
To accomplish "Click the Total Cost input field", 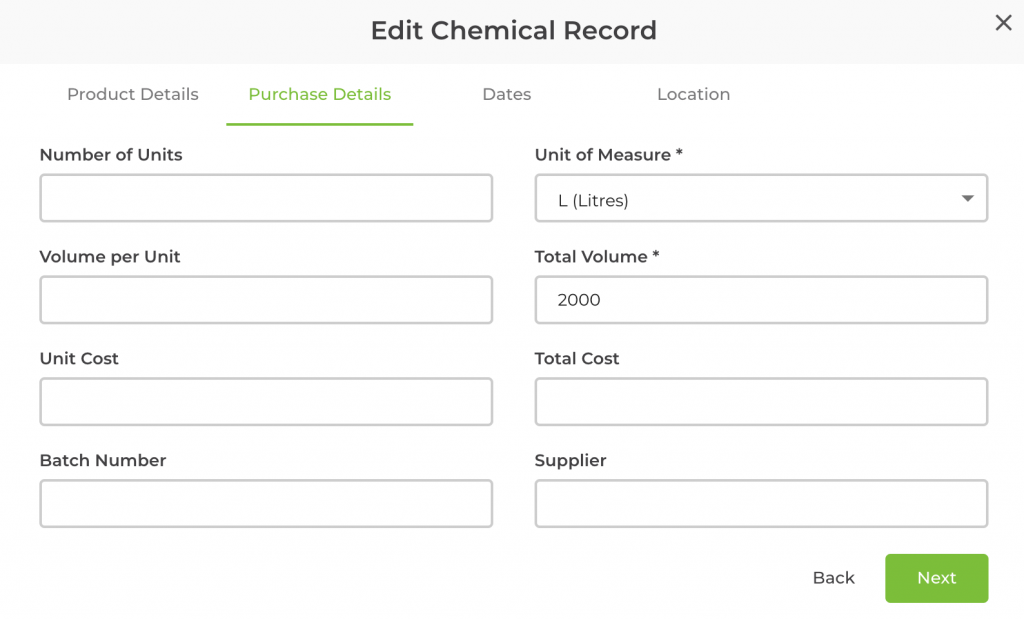I will (761, 402).
